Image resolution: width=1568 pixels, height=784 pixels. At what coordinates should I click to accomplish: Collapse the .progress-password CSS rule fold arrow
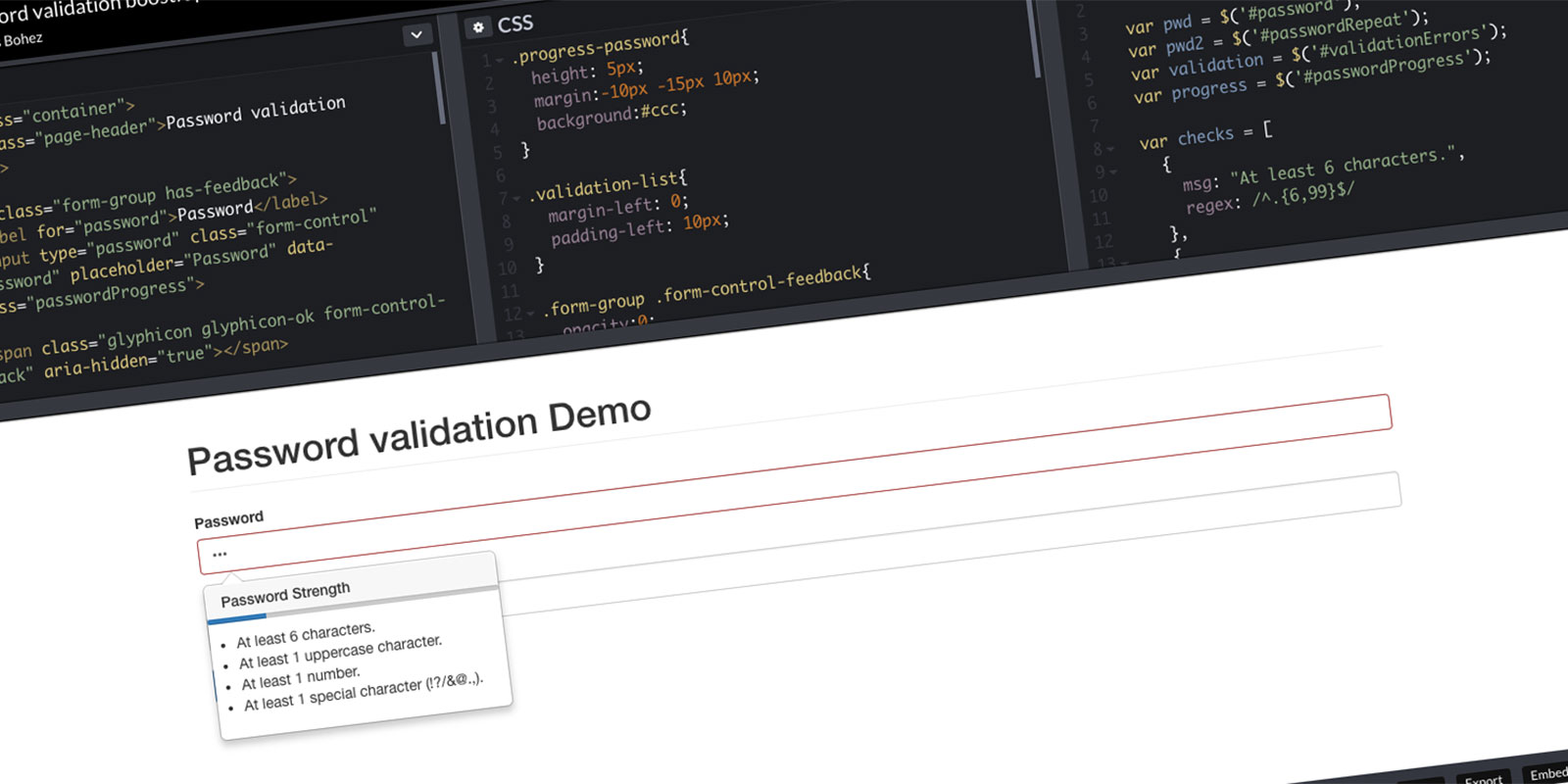click(x=500, y=61)
